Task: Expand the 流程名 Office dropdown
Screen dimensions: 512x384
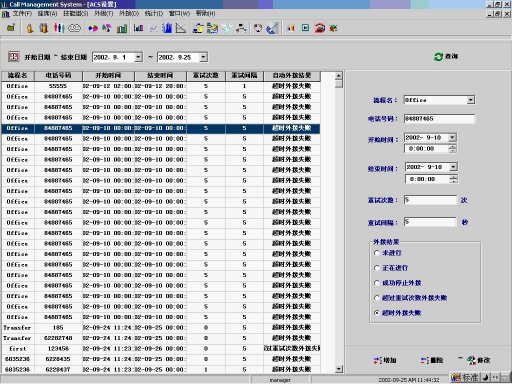Action: pos(470,100)
